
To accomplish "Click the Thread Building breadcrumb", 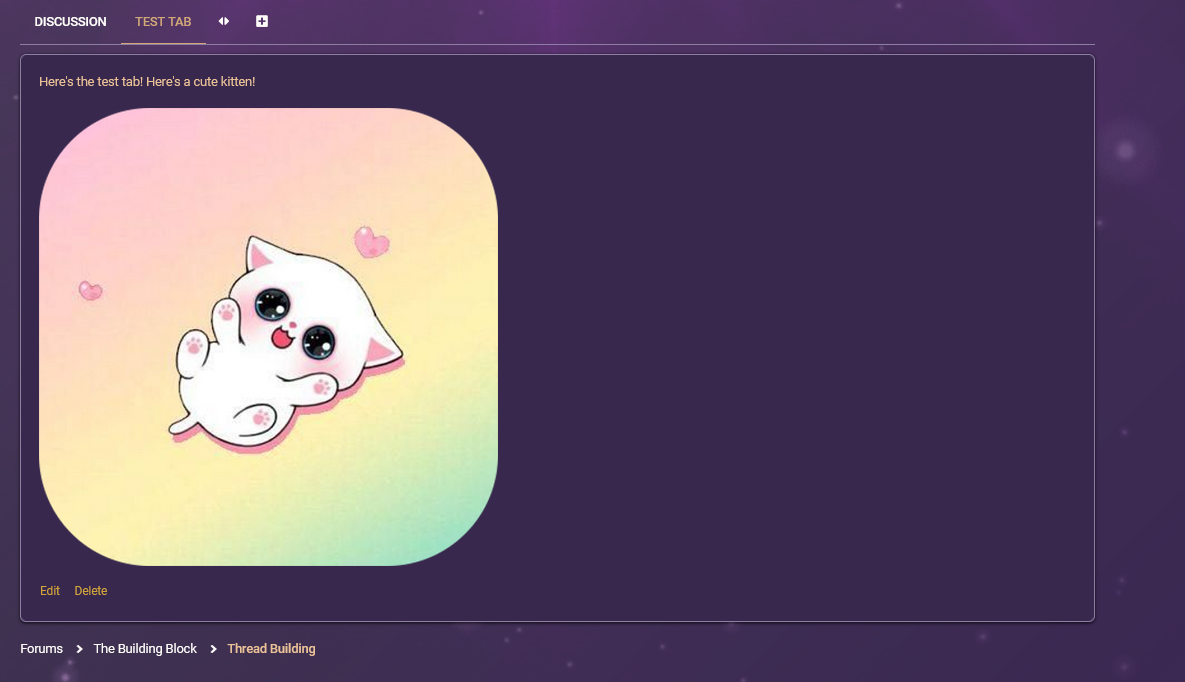I will tap(271, 649).
